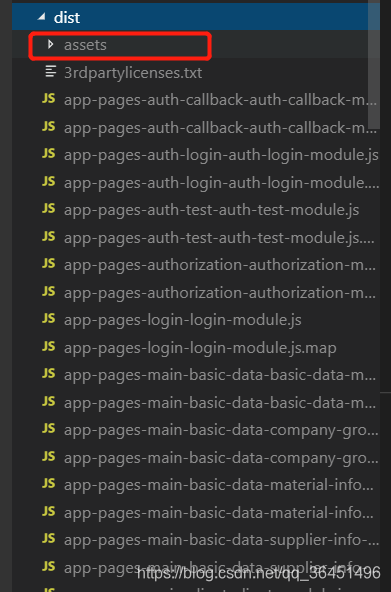Screen dimensions: 391x592
Task: Open app-pages-auth-login-auth-login-module.js with full name shown
Action: pos(221,155)
